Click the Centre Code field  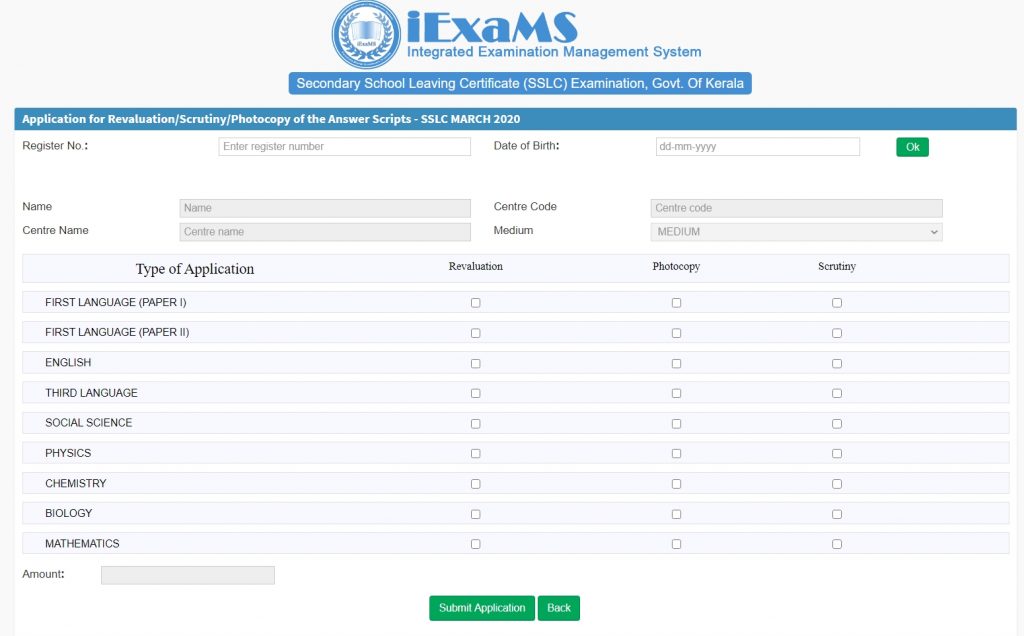796,208
